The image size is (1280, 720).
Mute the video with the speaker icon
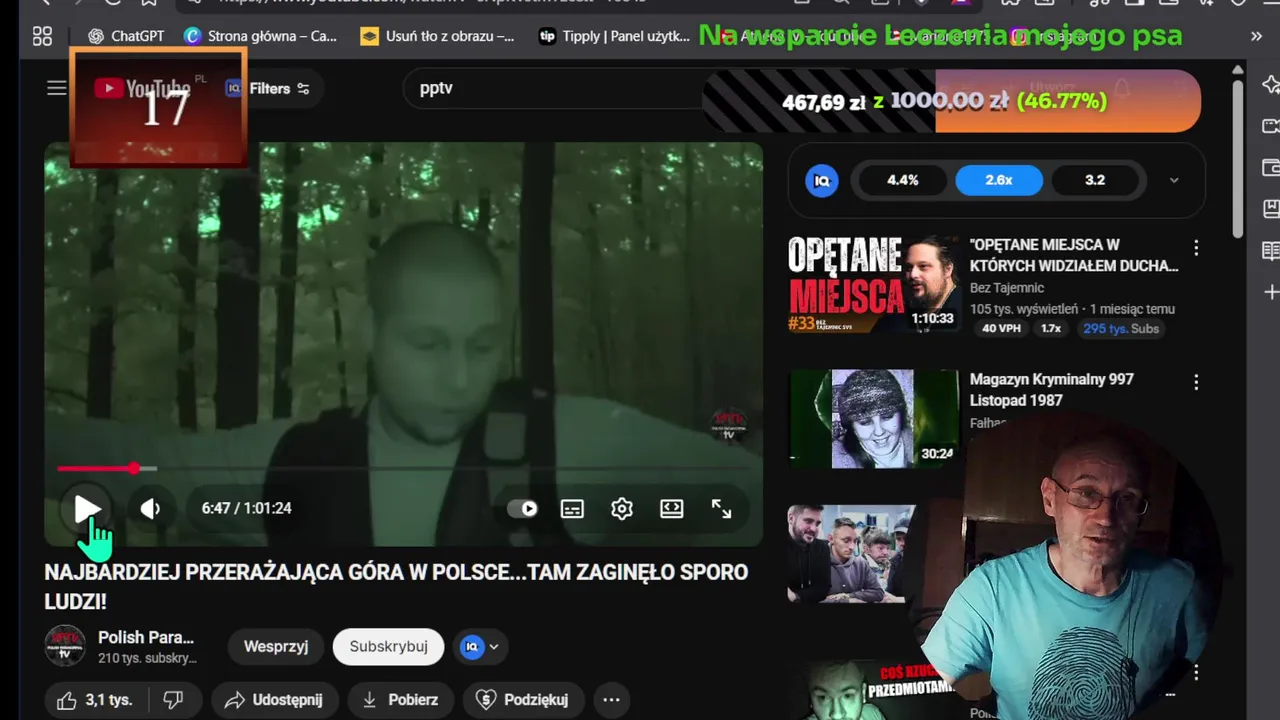[x=150, y=508]
